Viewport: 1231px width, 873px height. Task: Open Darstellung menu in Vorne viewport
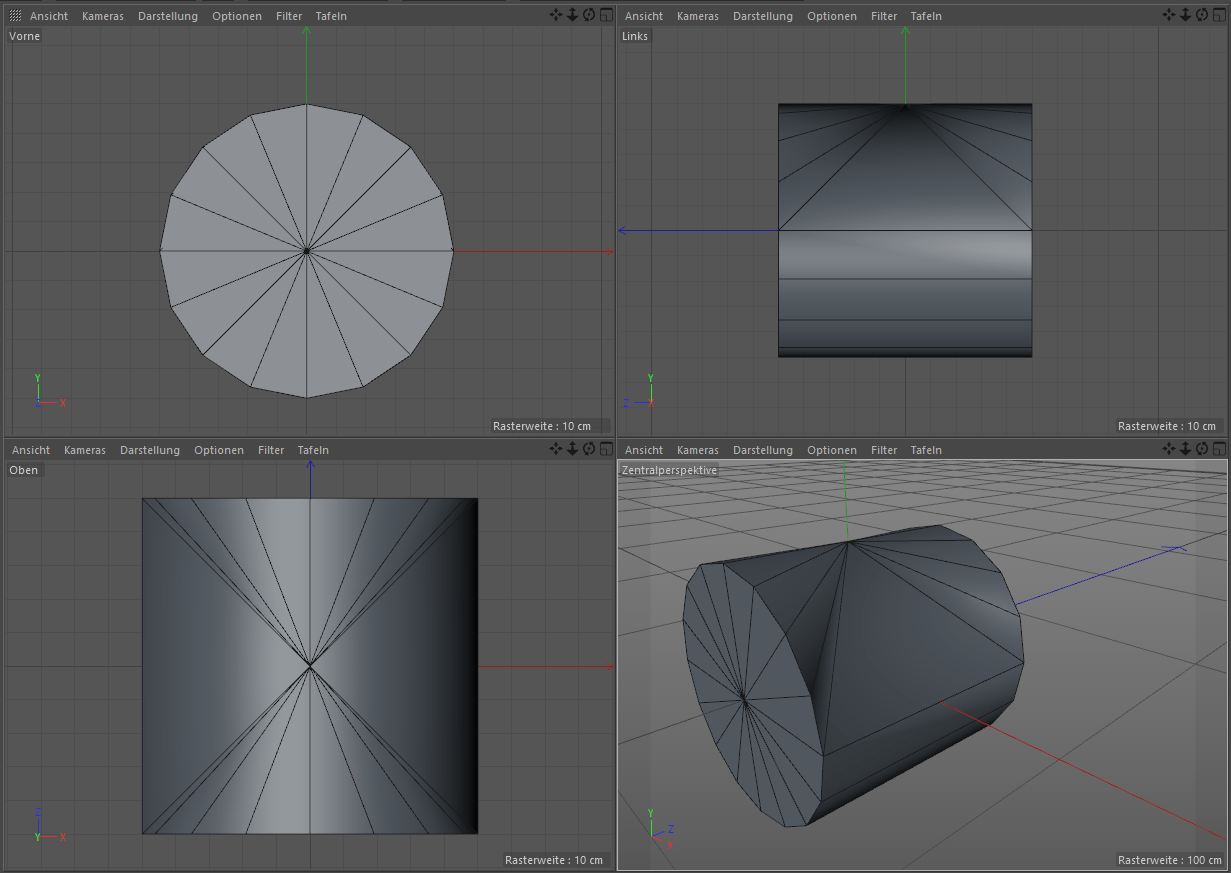coord(168,16)
